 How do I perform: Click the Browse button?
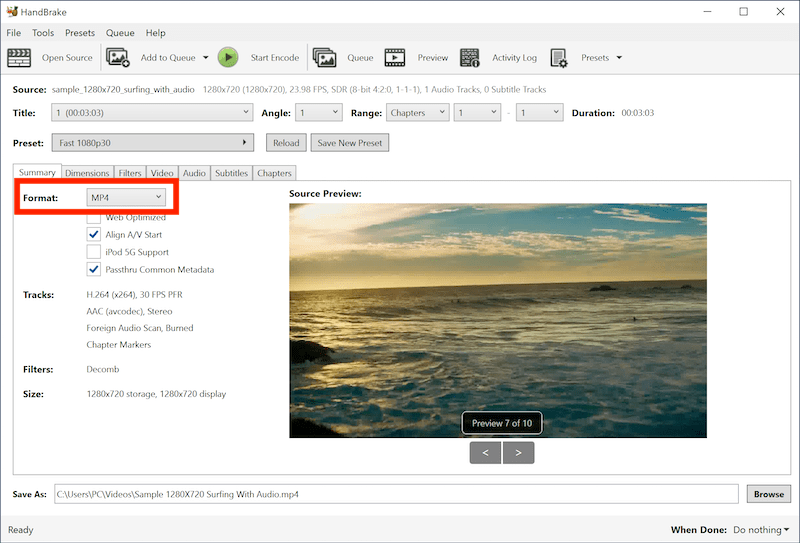click(768, 494)
